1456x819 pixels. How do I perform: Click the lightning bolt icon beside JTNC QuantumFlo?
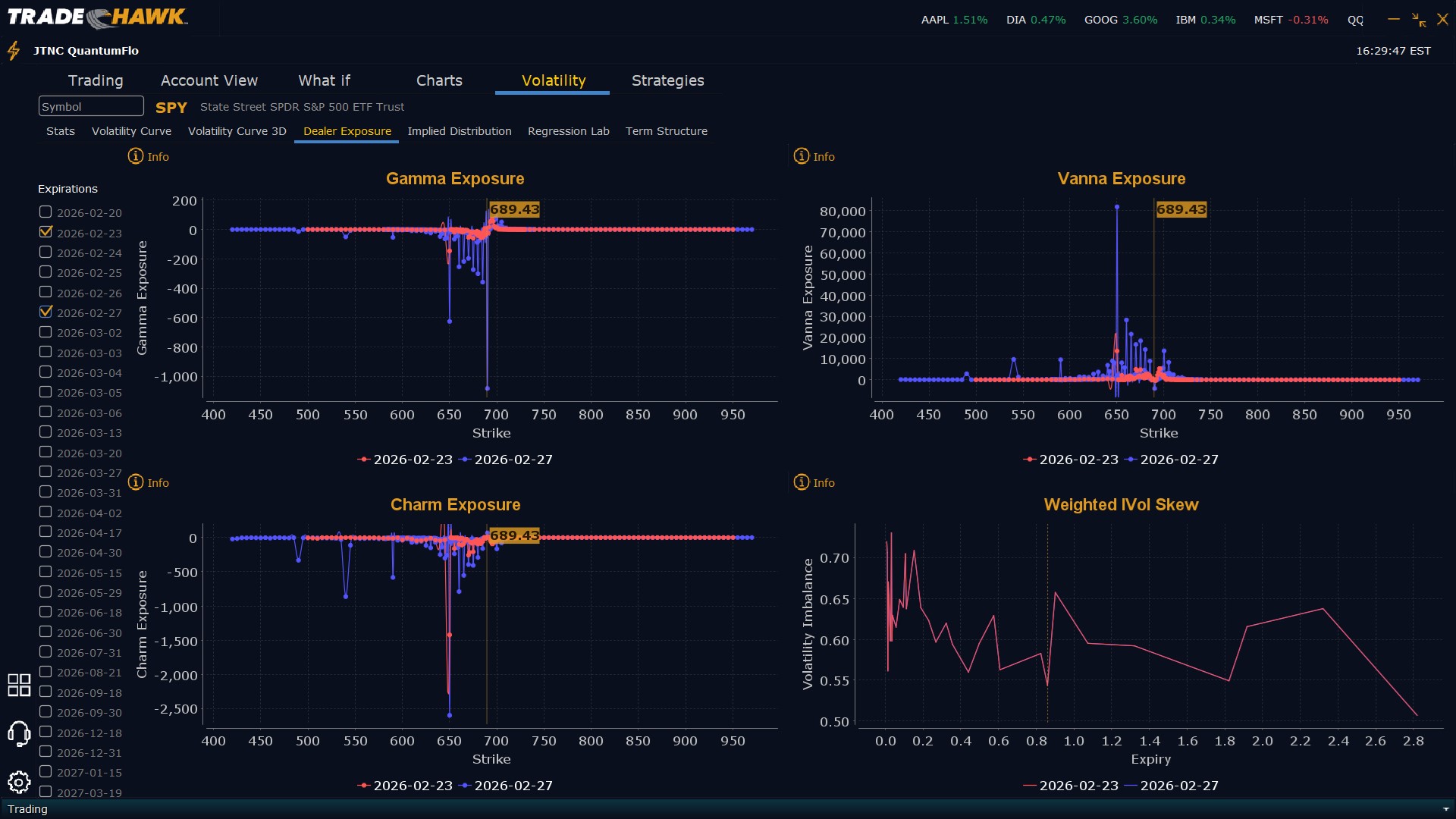(x=14, y=51)
